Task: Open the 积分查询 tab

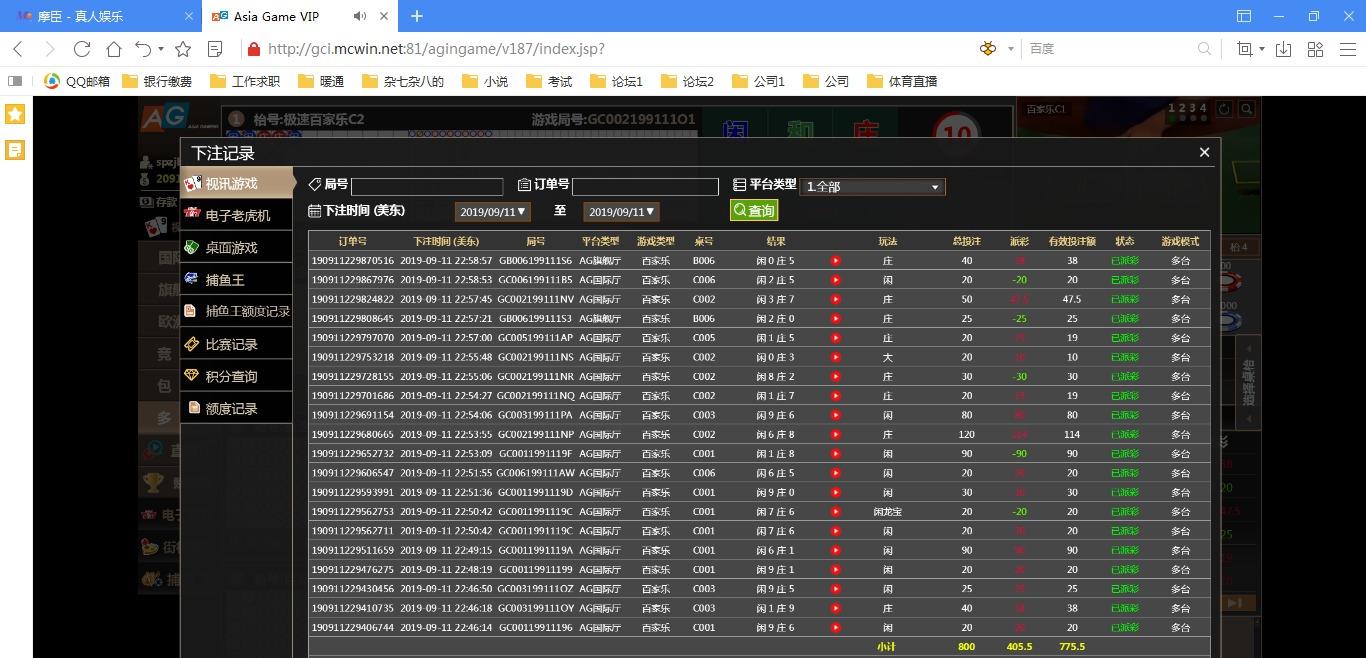Action: pyautogui.click(x=231, y=376)
